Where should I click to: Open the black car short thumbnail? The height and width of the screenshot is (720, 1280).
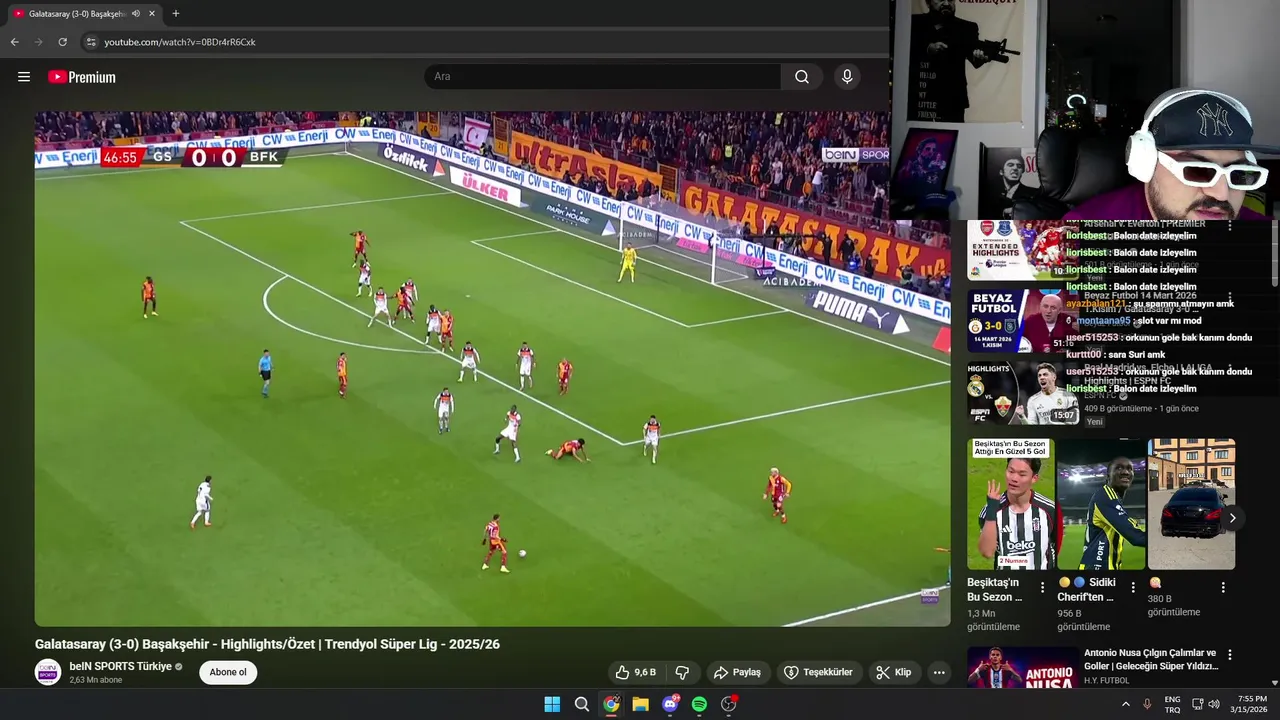(1191, 504)
